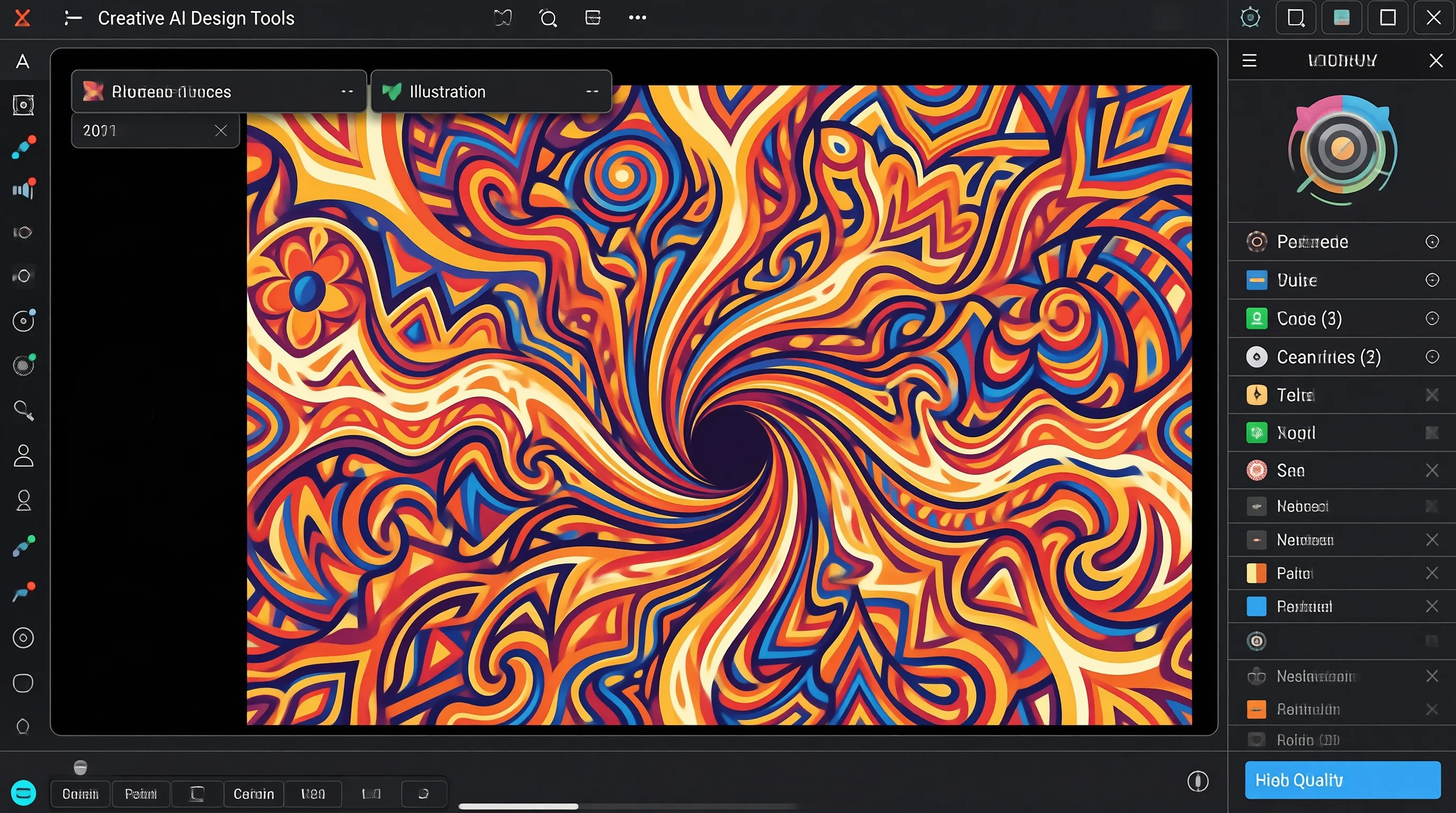Screen dimensions: 1456x813
Task: Click the circular info icon bottom right
Action: 1198,781
